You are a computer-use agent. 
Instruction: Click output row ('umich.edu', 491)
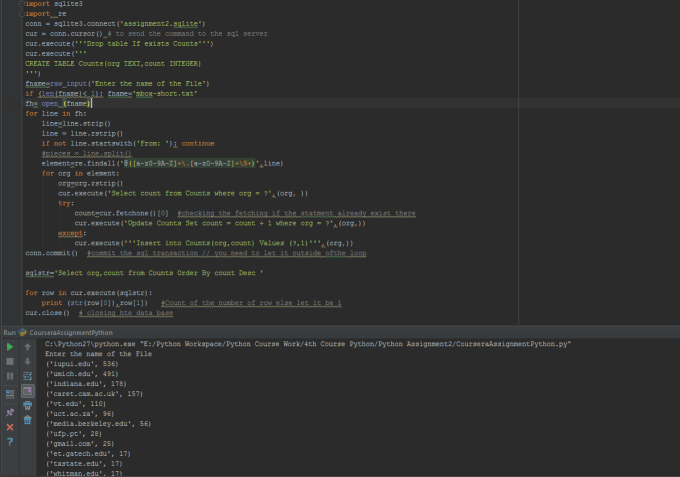[82, 374]
